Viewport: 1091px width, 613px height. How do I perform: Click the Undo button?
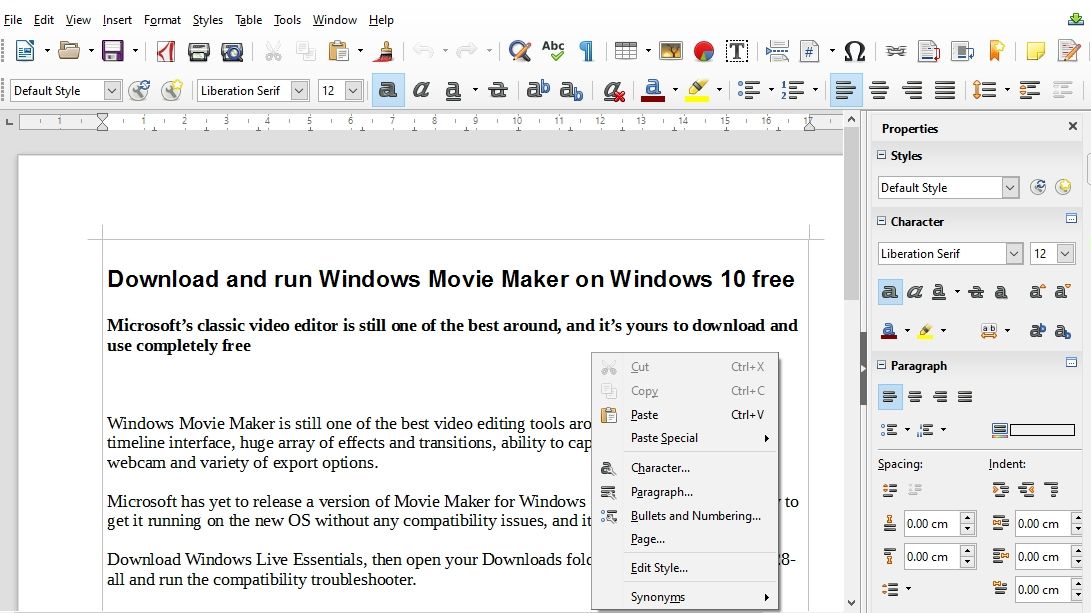pyautogui.click(x=425, y=49)
